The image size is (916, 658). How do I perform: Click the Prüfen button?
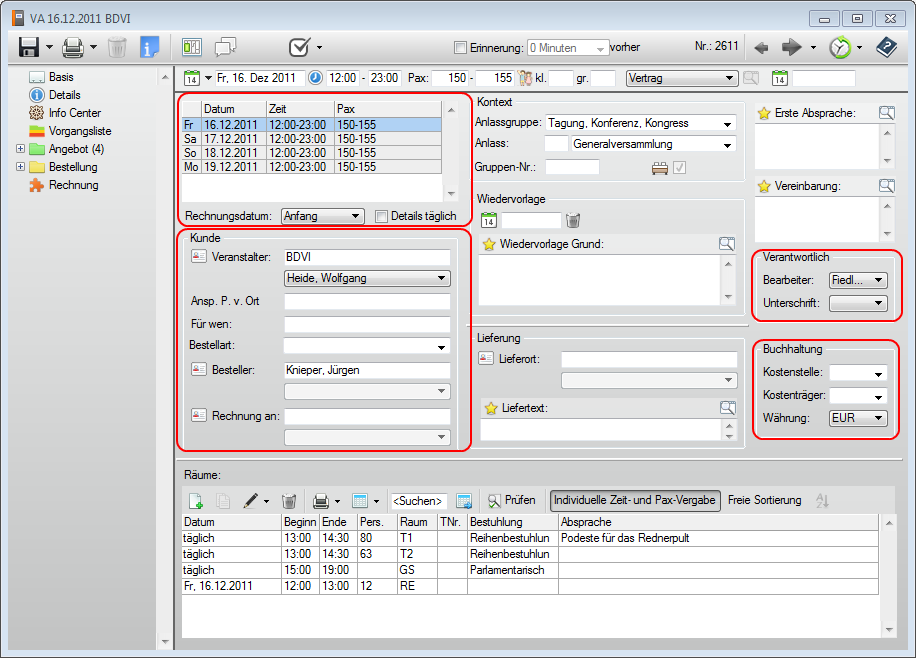[x=511, y=500]
